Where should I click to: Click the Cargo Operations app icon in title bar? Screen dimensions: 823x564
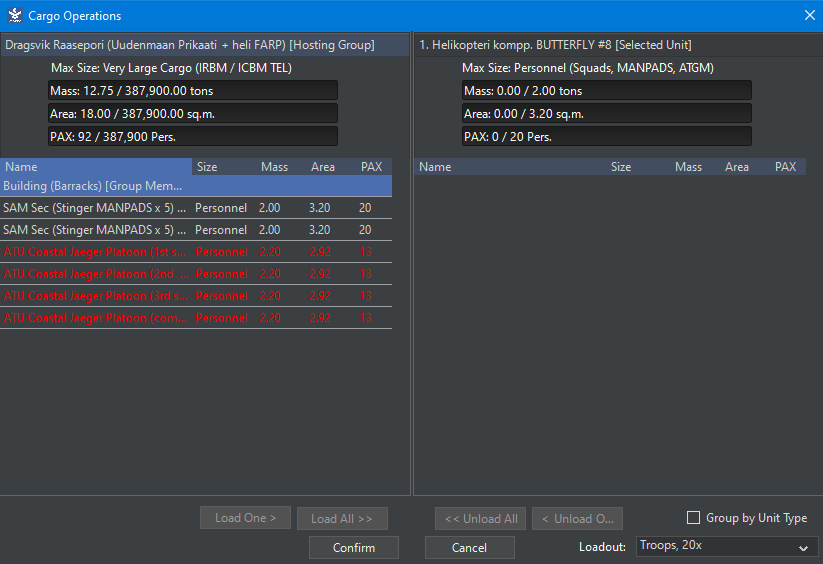[x=15, y=15]
